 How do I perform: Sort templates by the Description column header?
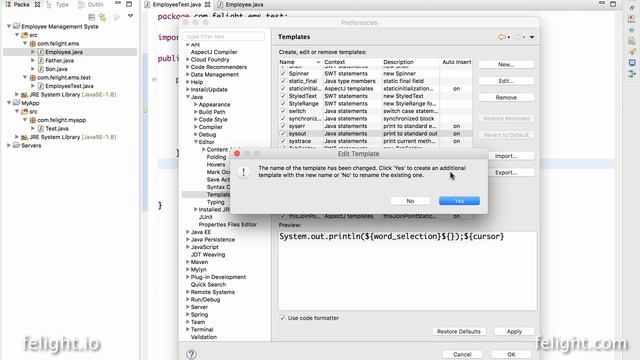click(x=410, y=62)
